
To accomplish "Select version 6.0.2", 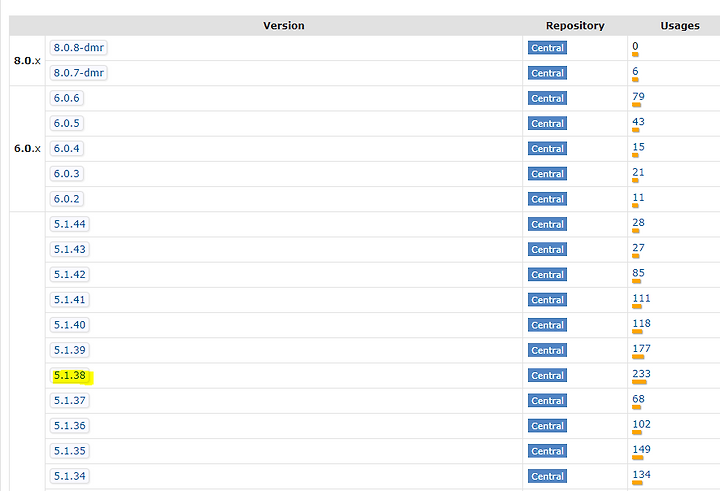I will tap(67, 199).
